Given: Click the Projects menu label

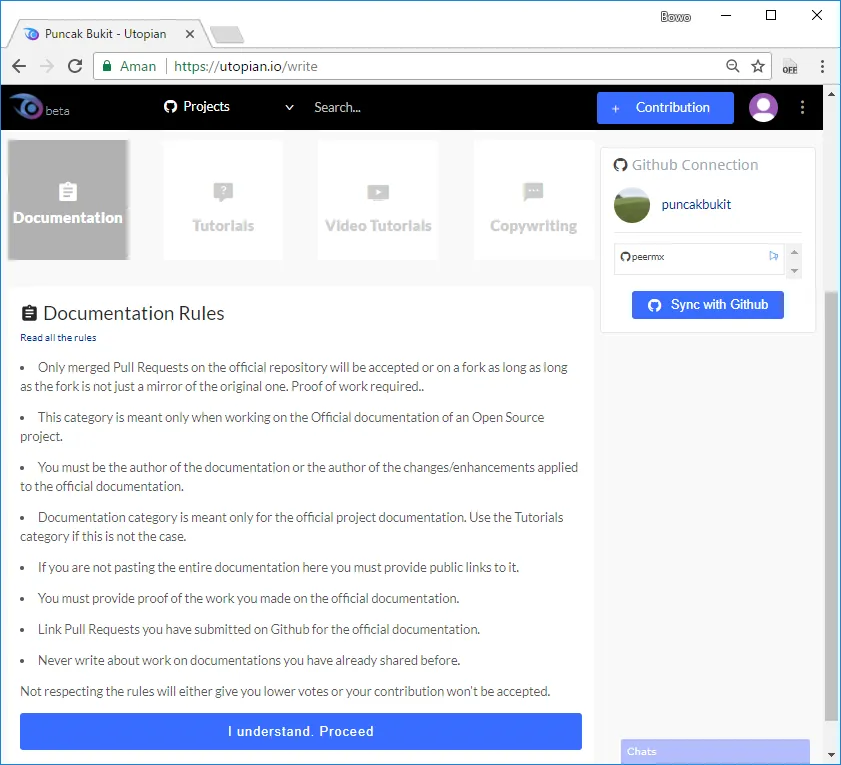Looking at the screenshot, I should [206, 107].
